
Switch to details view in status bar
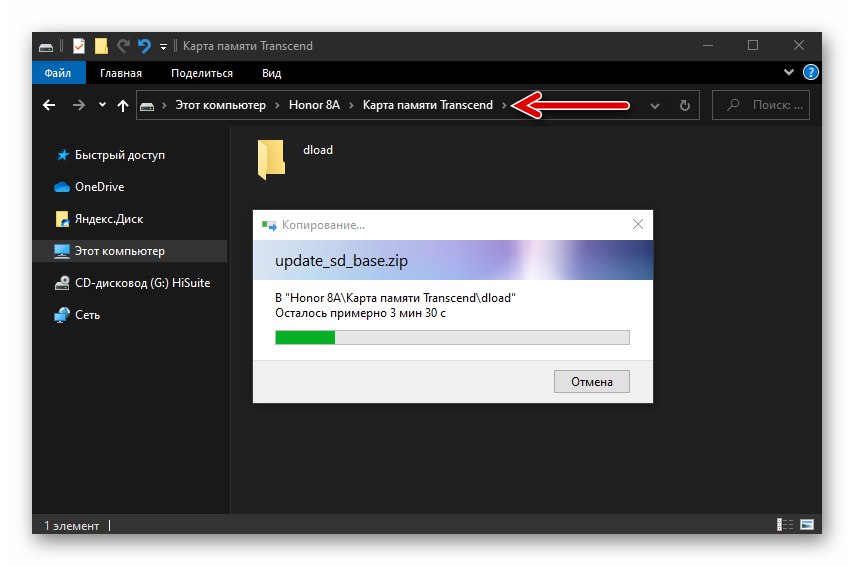click(785, 525)
